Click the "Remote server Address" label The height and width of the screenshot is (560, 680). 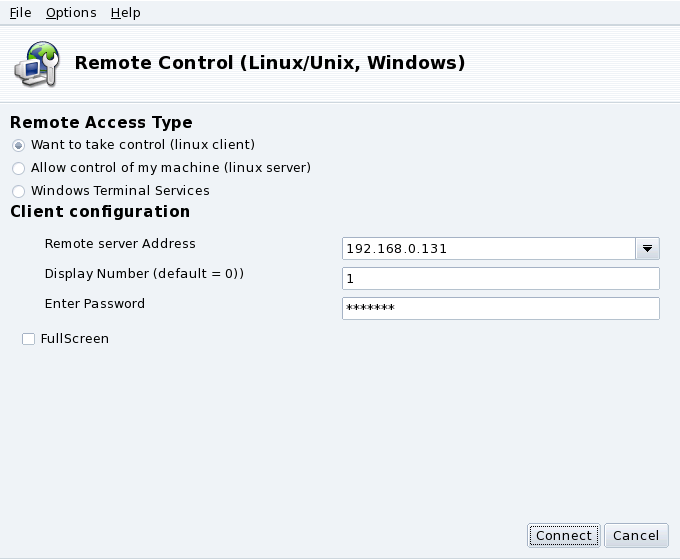point(120,243)
